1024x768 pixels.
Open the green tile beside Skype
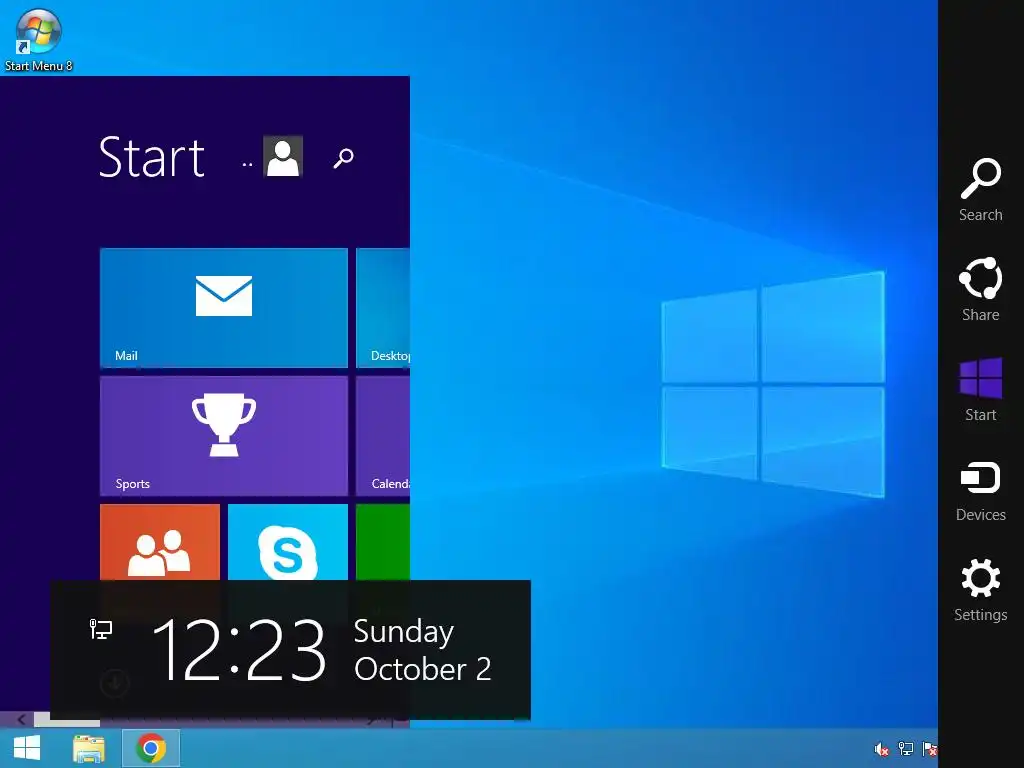coord(383,542)
